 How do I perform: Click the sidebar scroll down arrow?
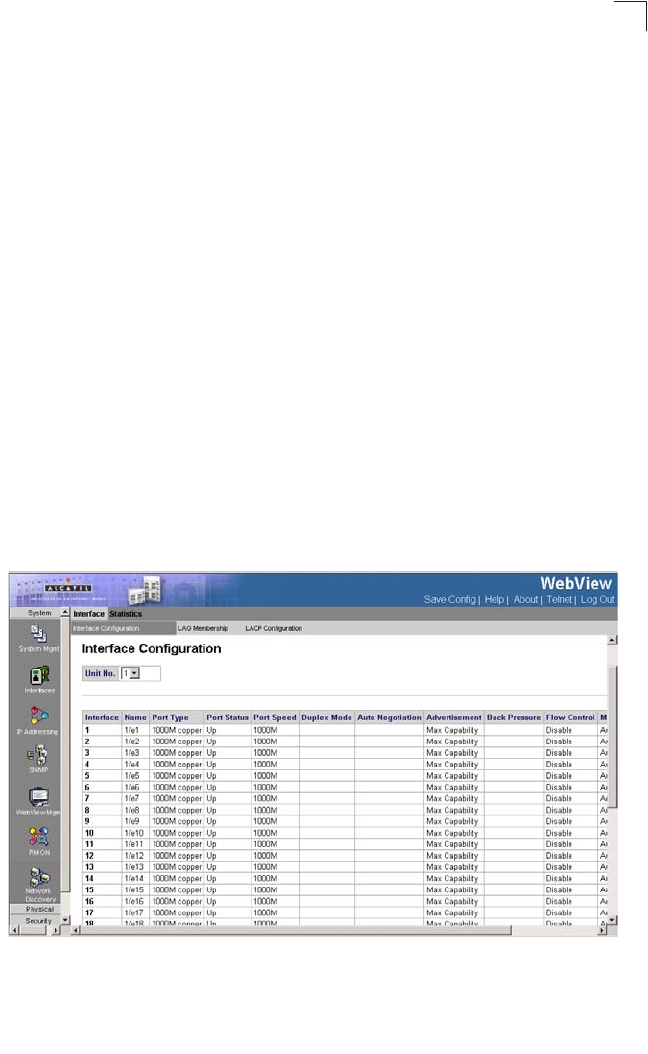click(x=65, y=920)
